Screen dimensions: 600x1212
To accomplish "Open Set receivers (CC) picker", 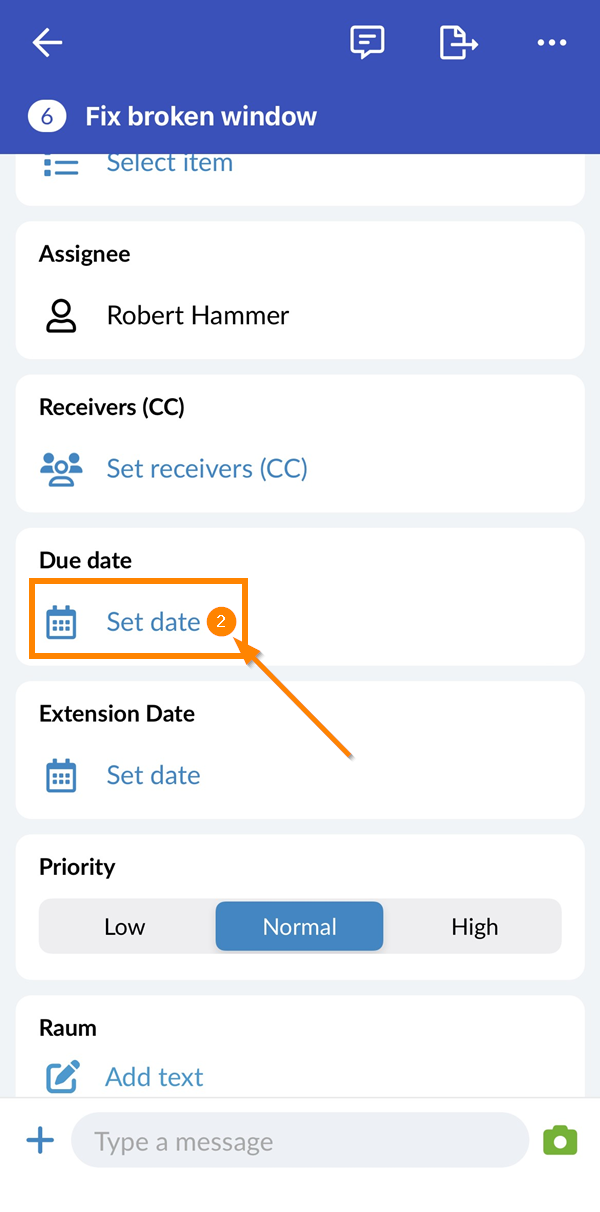I will [x=207, y=468].
